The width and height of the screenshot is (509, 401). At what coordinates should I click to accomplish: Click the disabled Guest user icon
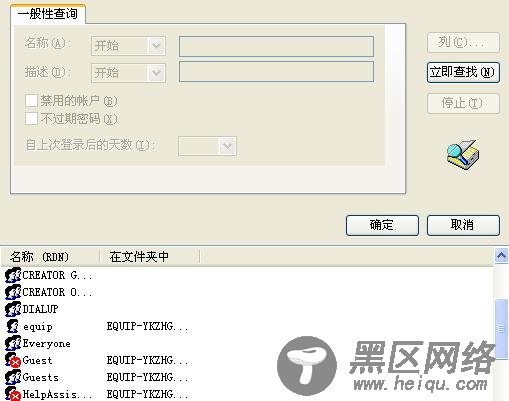coord(13,360)
